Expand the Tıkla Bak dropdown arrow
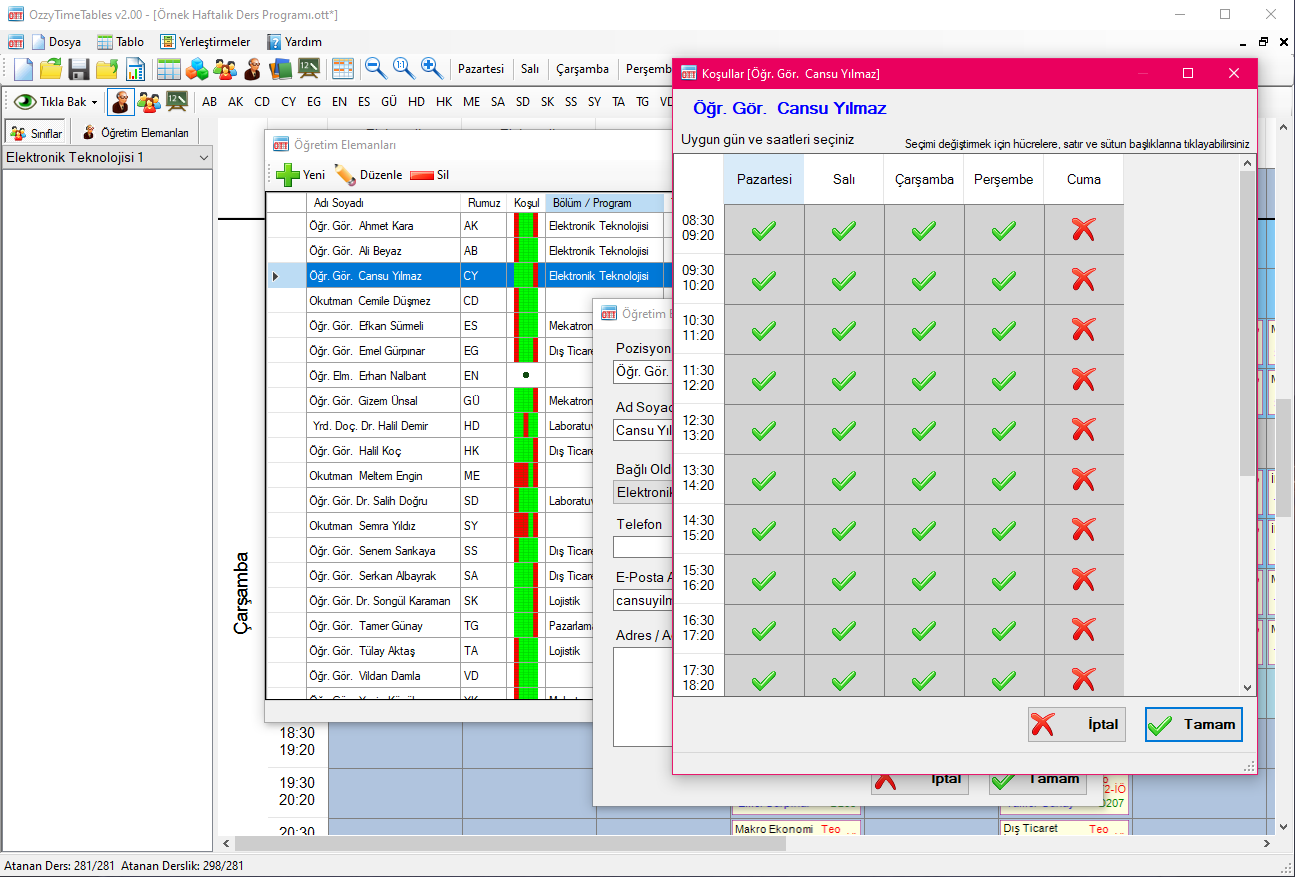 tap(94, 101)
